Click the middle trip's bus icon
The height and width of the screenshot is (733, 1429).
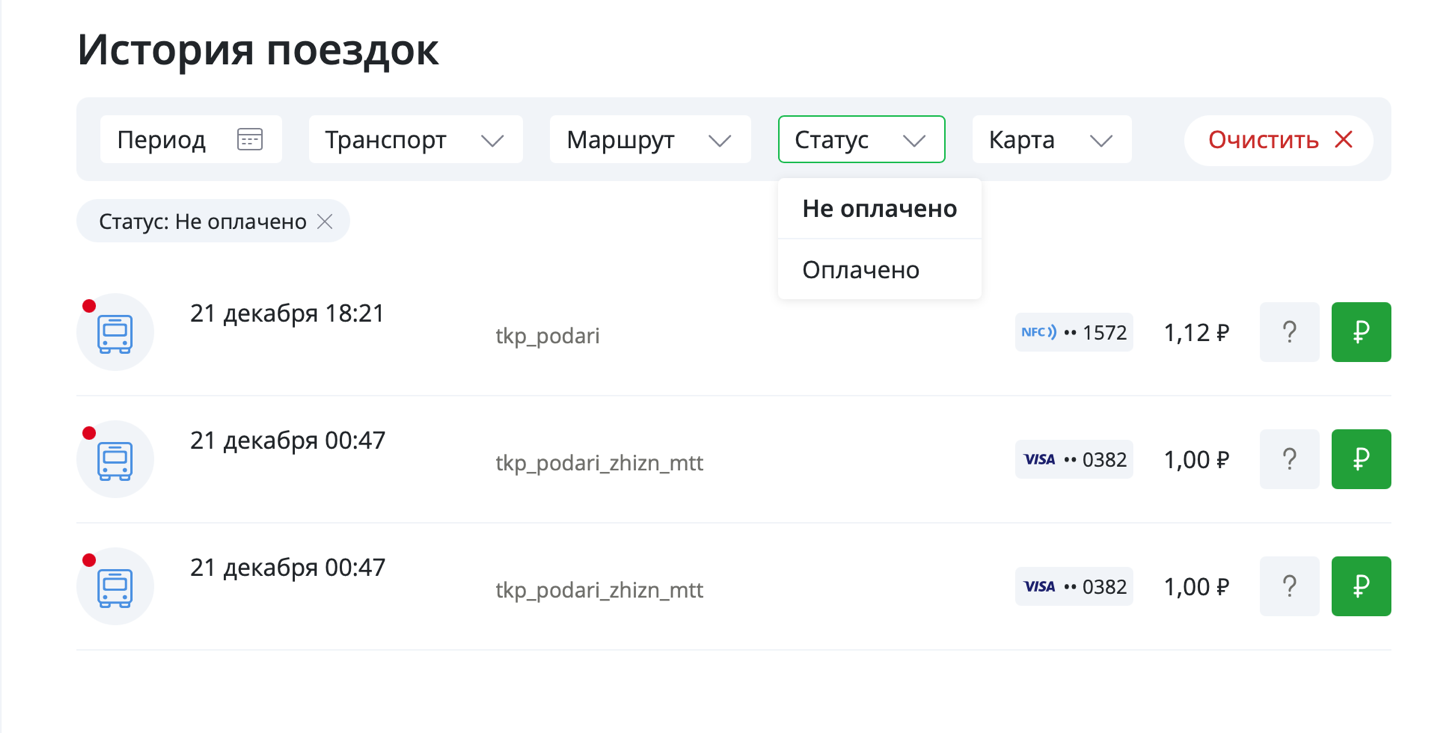(x=115, y=460)
